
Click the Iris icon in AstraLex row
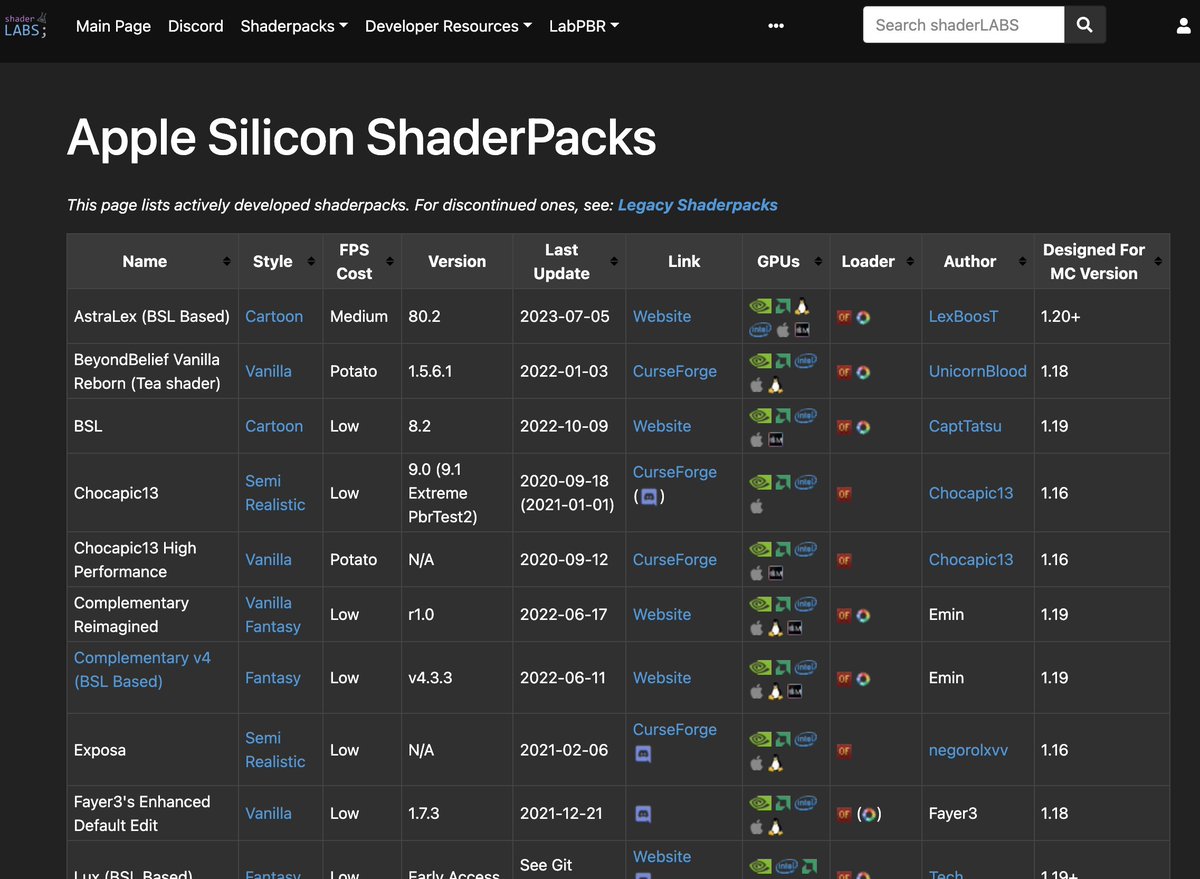click(863, 317)
